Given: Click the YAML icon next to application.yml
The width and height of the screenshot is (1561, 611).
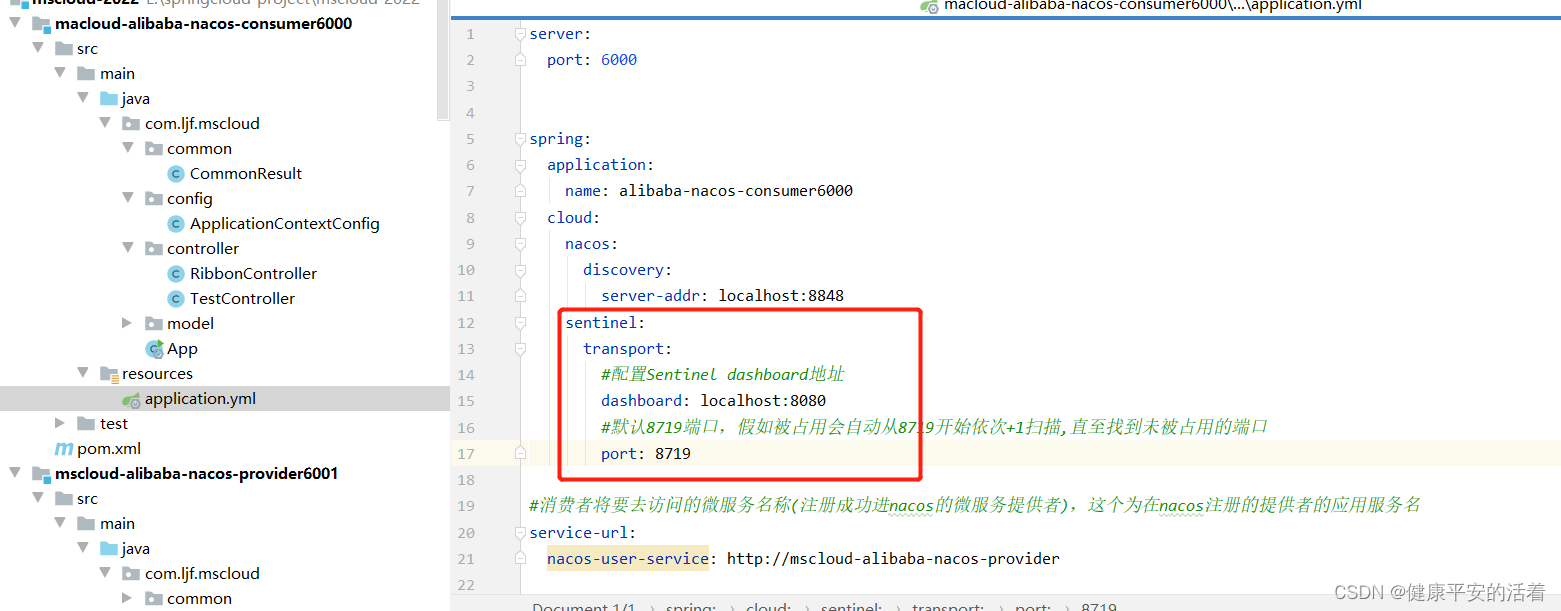Looking at the screenshot, I should pyautogui.click(x=131, y=398).
